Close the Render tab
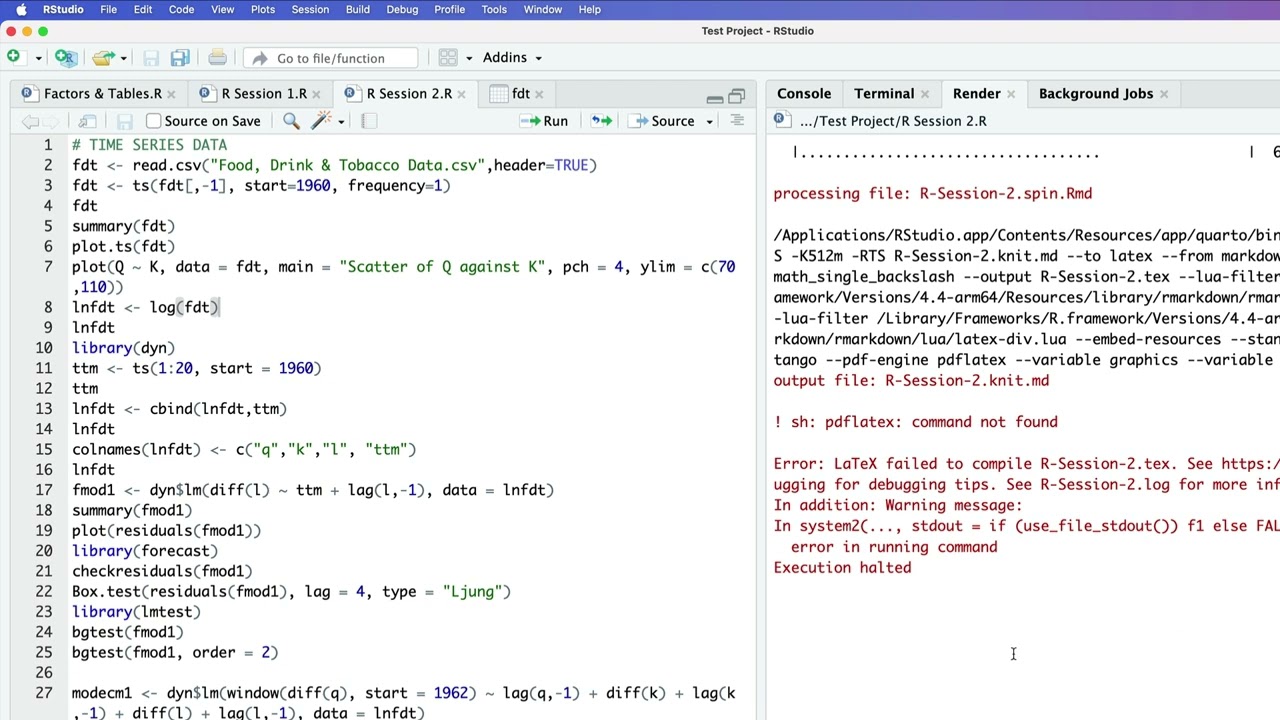This screenshot has height=720, width=1280. coord(1010,94)
